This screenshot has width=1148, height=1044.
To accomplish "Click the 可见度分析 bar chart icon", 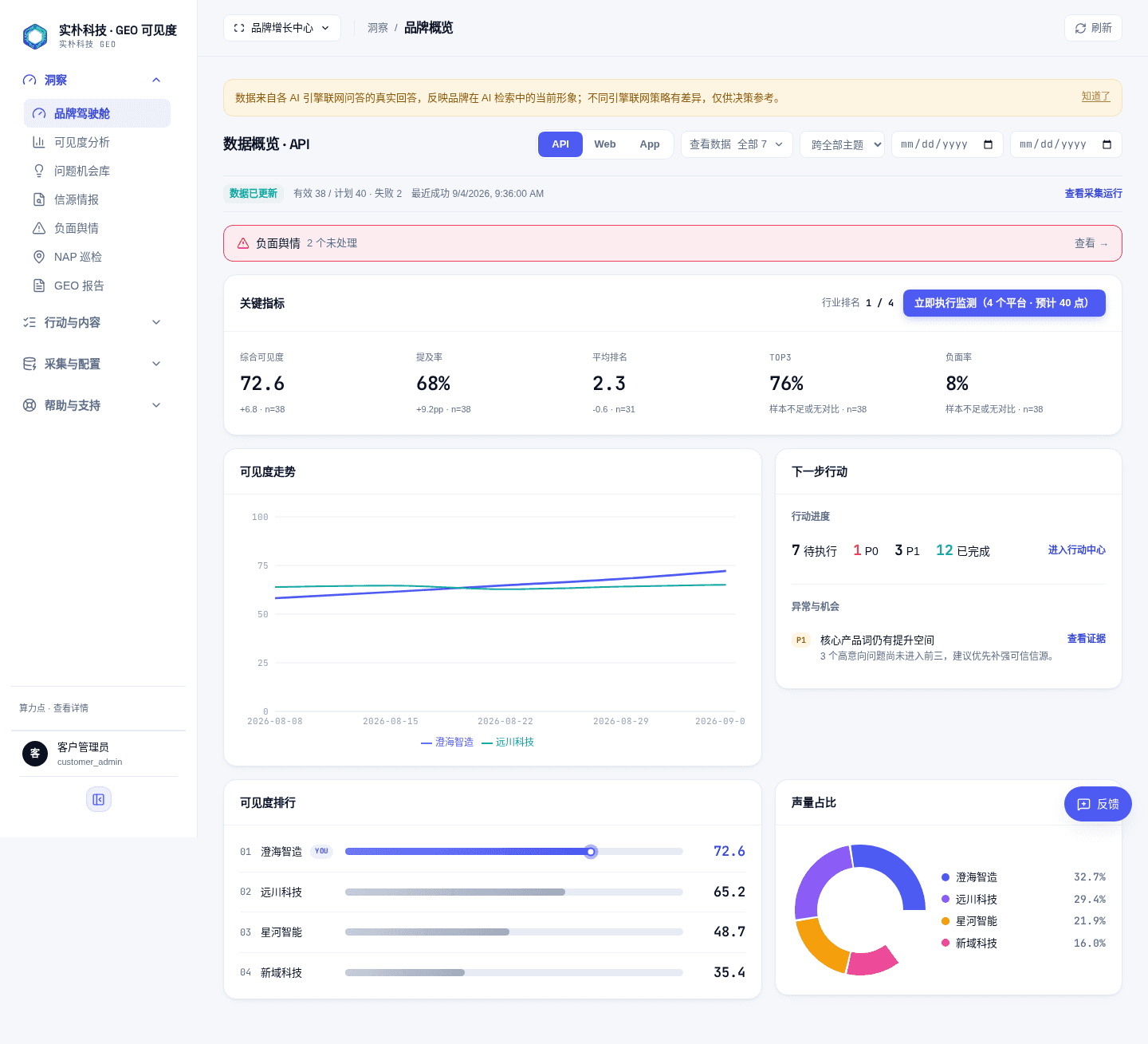I will click(x=39, y=142).
